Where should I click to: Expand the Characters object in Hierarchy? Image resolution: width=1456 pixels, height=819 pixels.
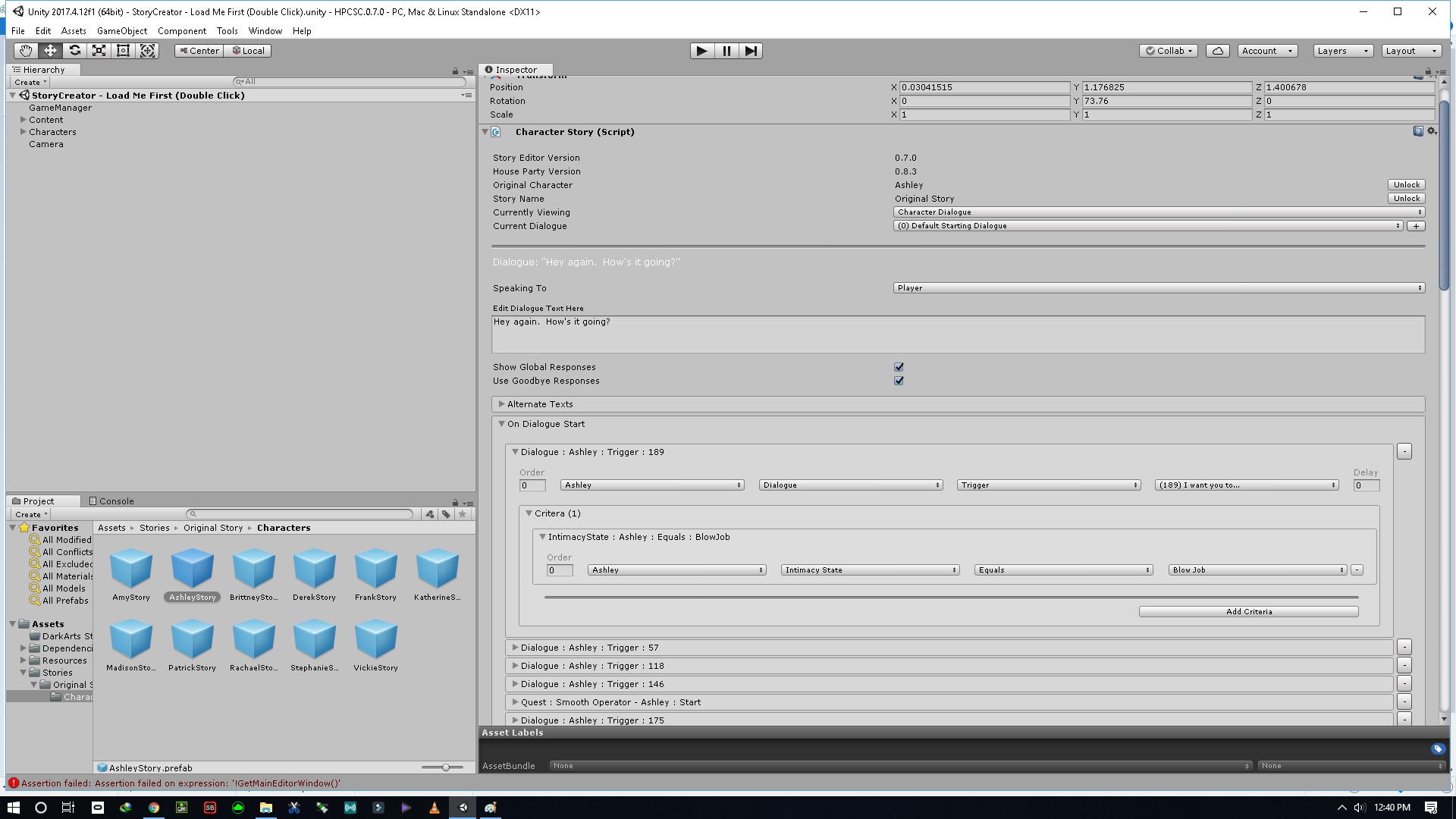click(23, 132)
